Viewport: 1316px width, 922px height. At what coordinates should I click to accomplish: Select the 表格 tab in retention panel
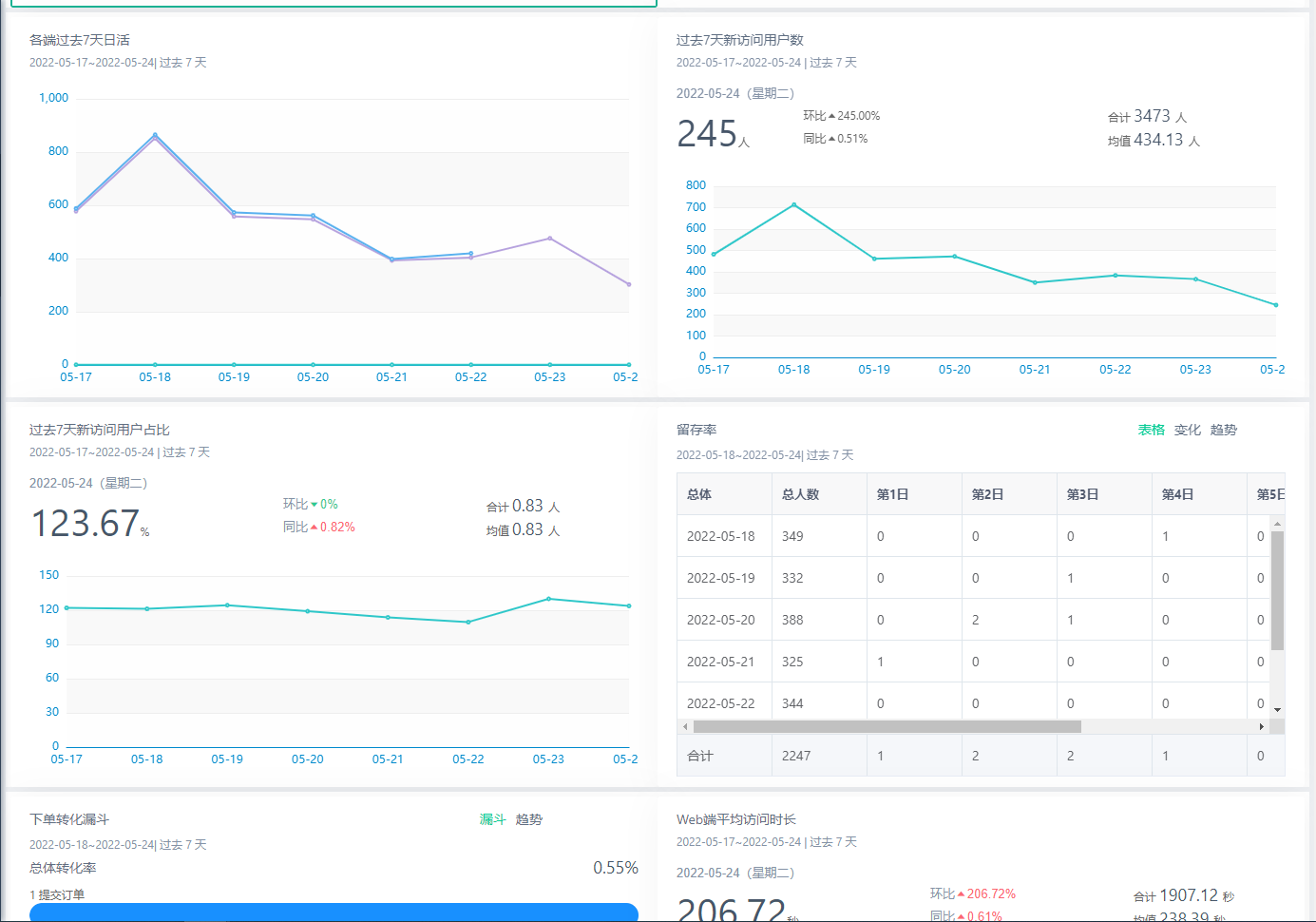pos(1151,430)
